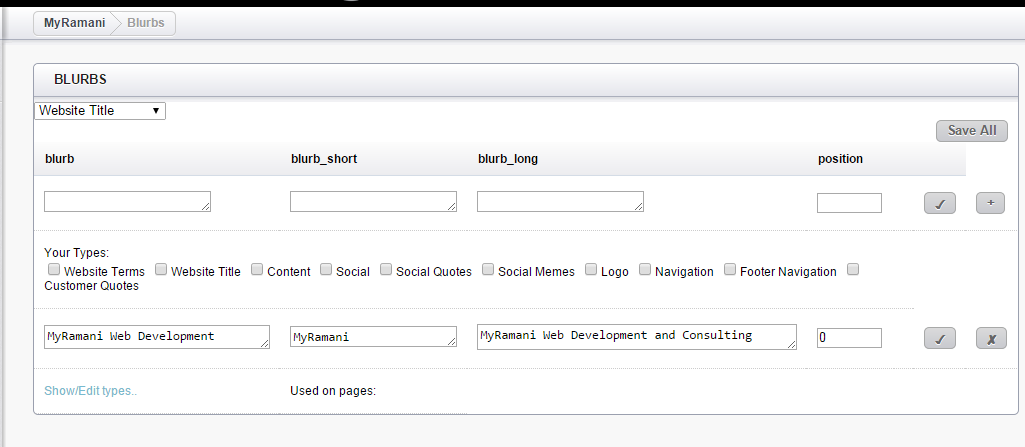
Task: Tick the Website Terms checkbox
Action: coord(54,269)
